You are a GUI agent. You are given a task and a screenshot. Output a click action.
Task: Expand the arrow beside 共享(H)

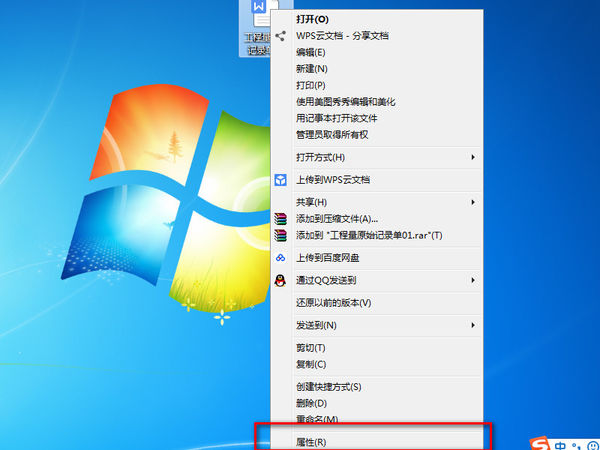pos(473,202)
